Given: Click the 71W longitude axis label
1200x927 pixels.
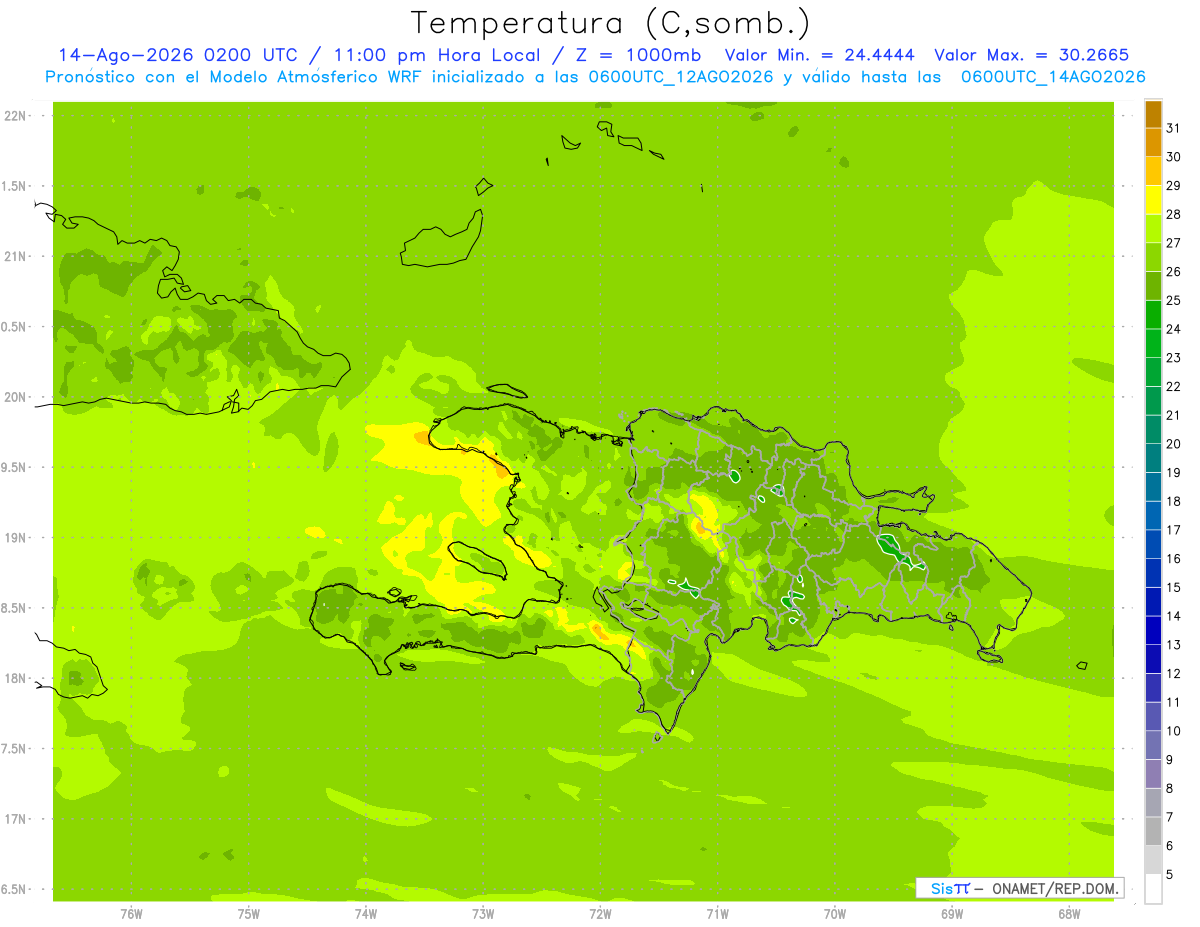Looking at the screenshot, I should point(717,914).
